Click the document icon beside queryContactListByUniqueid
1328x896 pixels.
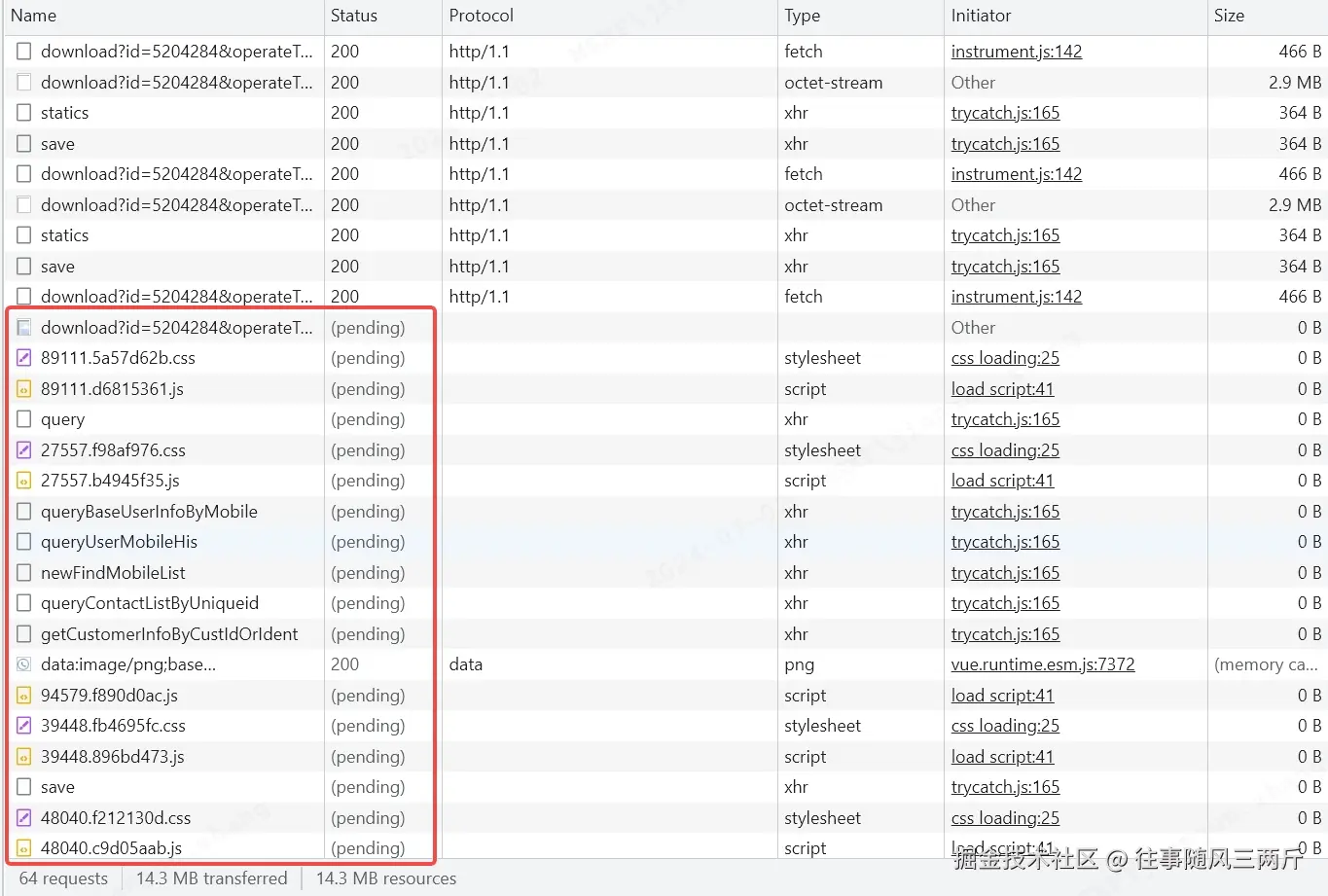[x=24, y=603]
